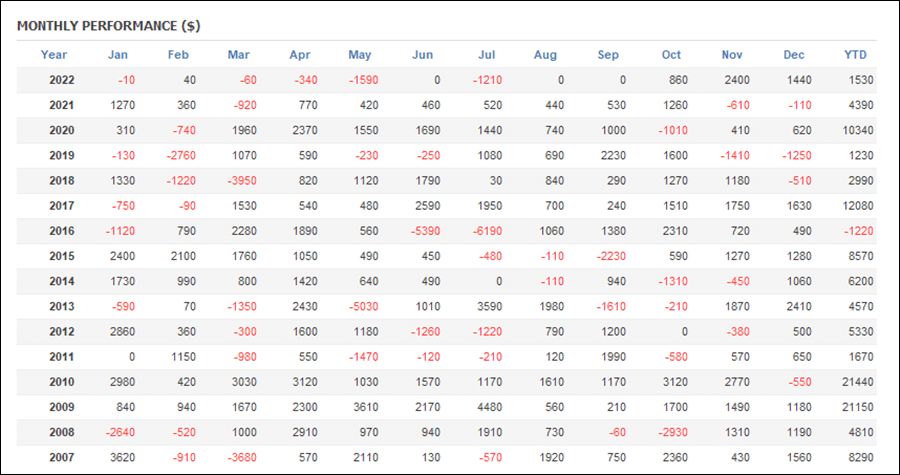This screenshot has height=475, width=900.
Task: Click the 2017 Jun value 2590
Action: (x=428, y=206)
